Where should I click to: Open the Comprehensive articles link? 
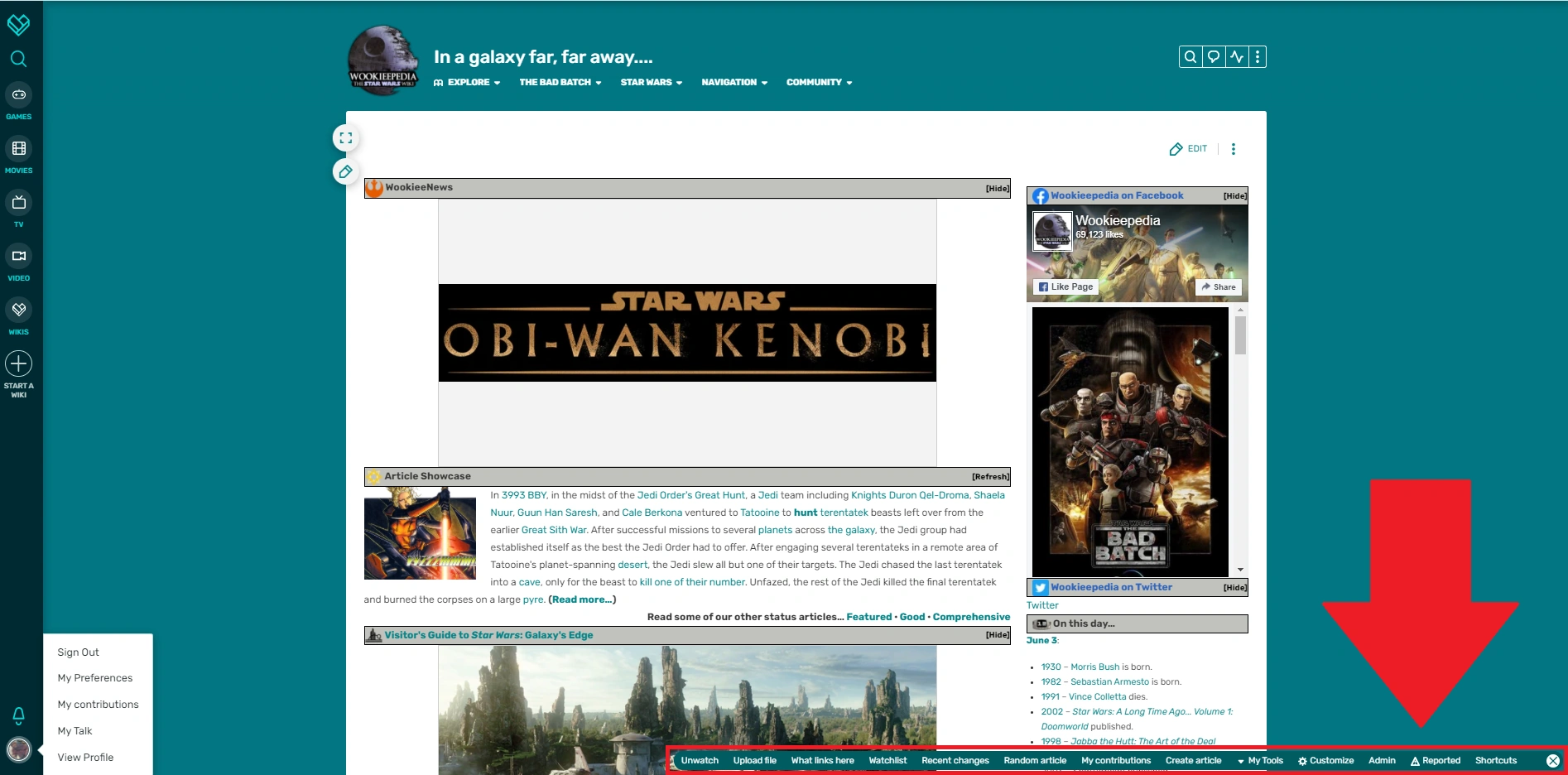pyautogui.click(x=971, y=618)
